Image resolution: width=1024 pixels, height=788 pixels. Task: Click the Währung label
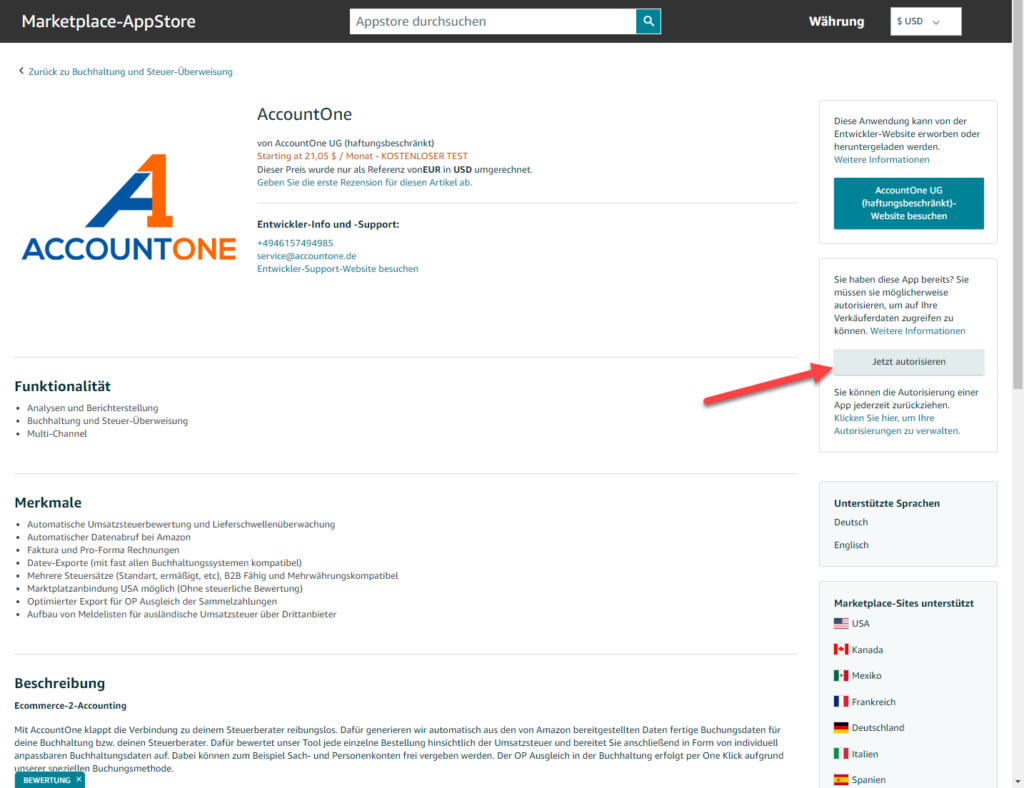pyautogui.click(x=837, y=22)
